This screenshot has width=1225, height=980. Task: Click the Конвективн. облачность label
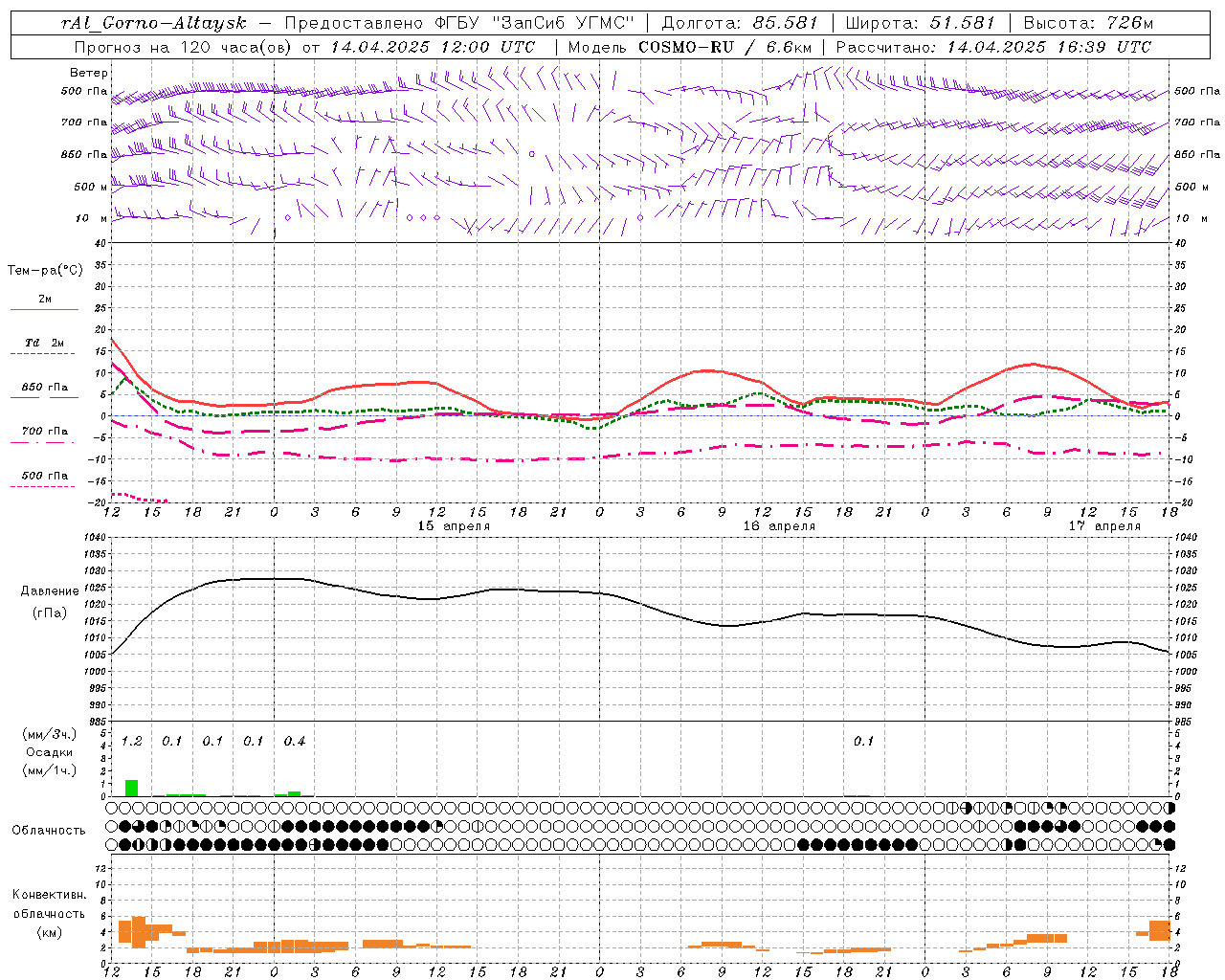49,904
